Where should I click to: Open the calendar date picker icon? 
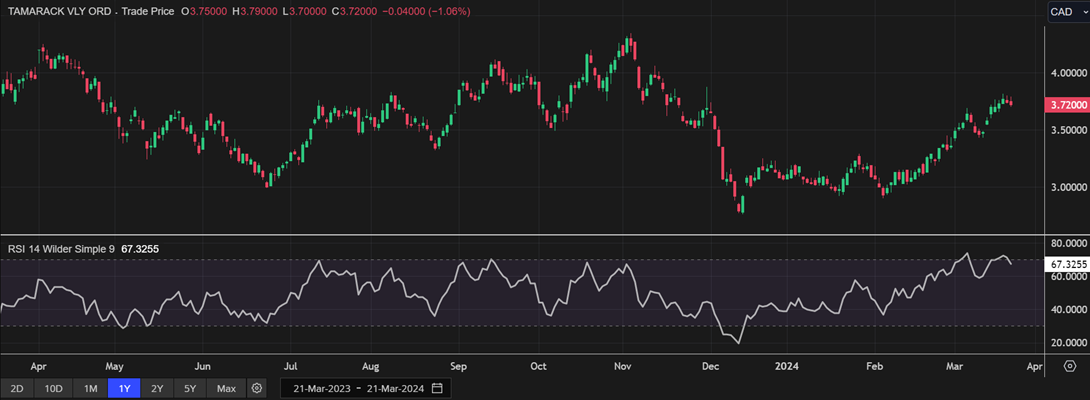click(x=437, y=387)
